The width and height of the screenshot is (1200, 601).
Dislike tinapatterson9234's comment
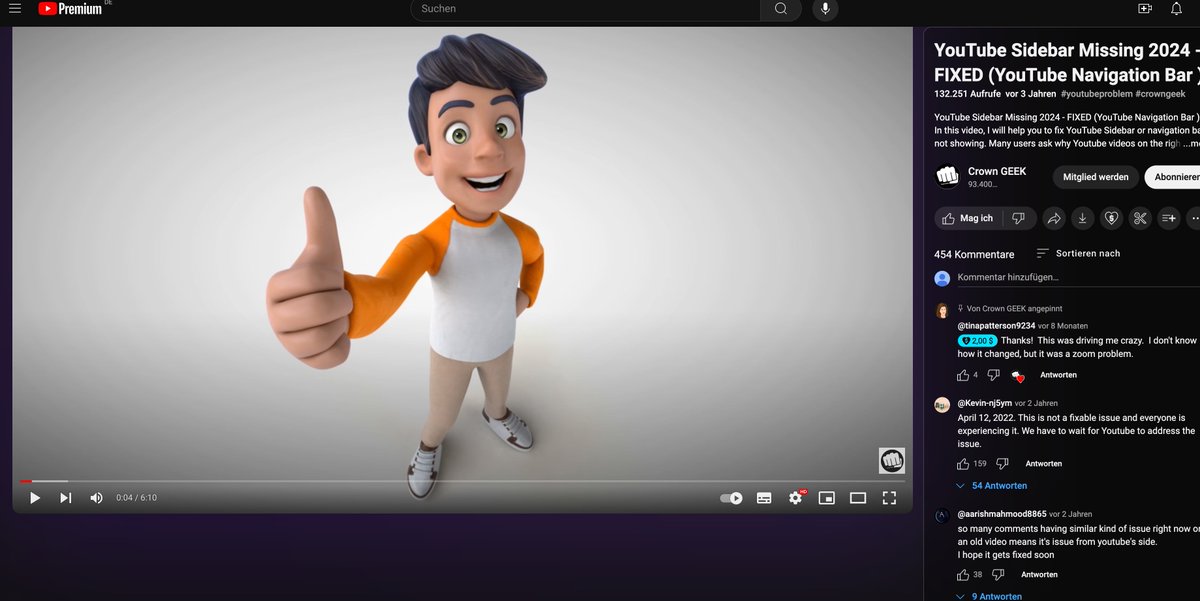(993, 375)
